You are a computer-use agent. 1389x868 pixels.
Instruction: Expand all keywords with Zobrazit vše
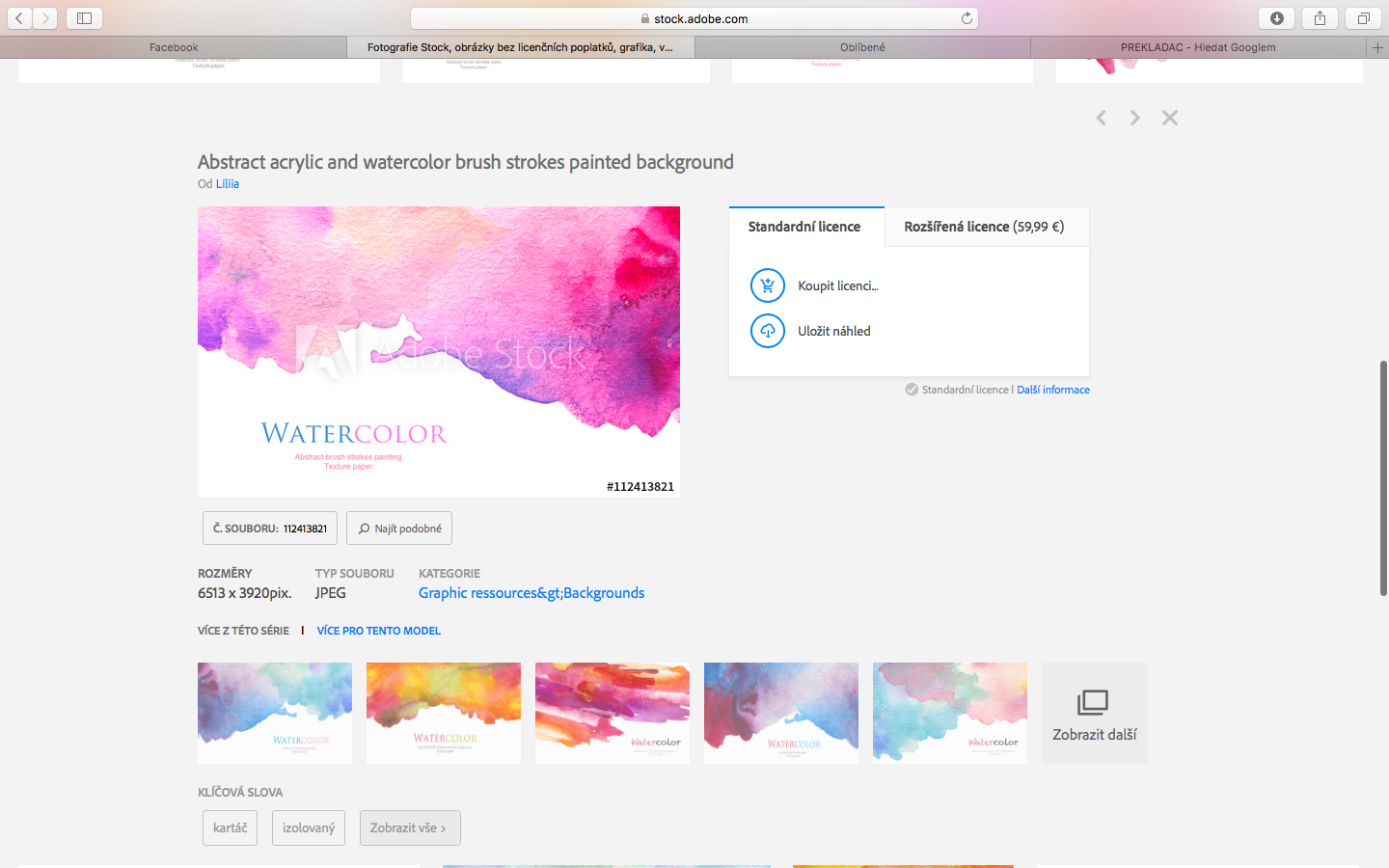coord(409,827)
